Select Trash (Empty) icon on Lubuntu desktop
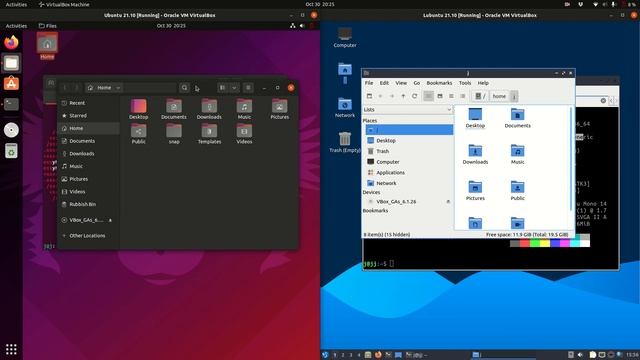 pos(345,142)
